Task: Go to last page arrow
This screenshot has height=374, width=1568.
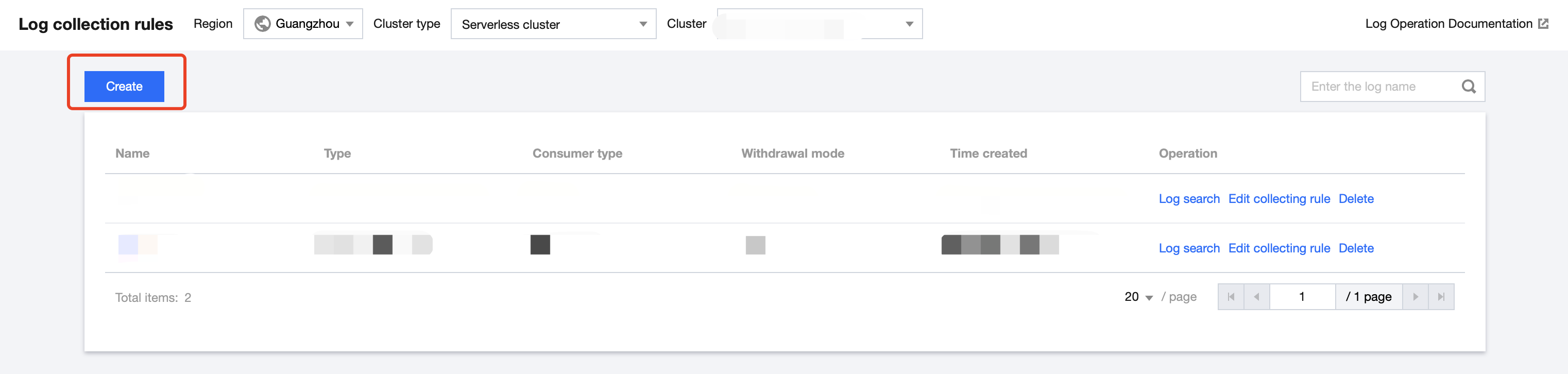Action: (x=1441, y=297)
